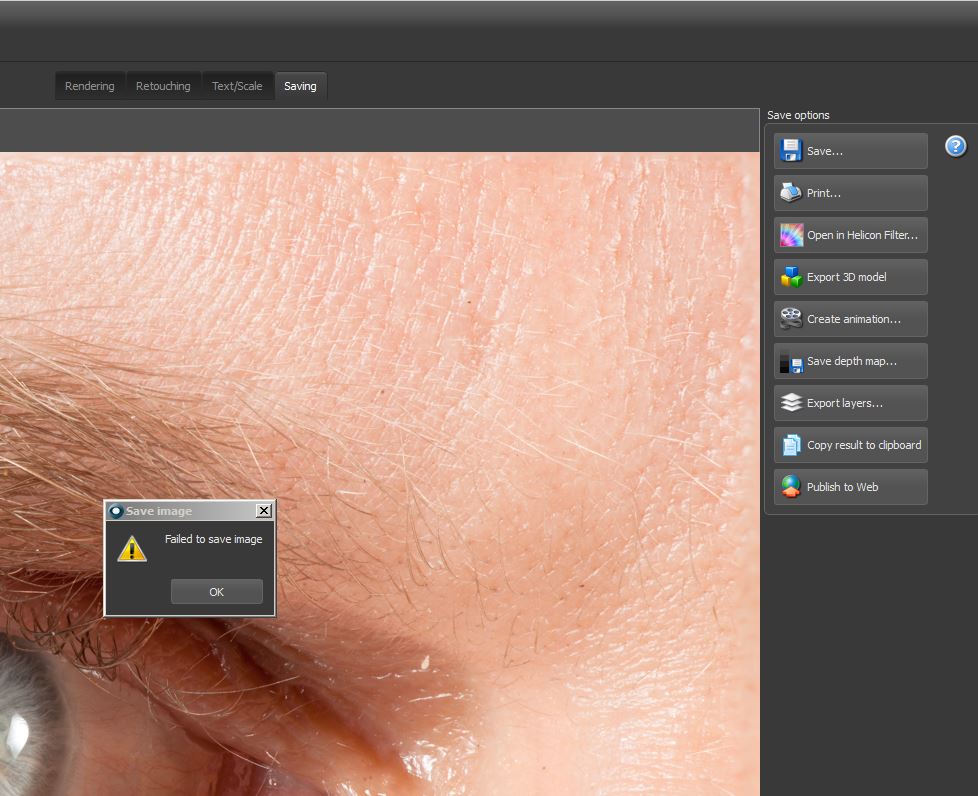Click the yellow warning triangle icon

point(132,549)
